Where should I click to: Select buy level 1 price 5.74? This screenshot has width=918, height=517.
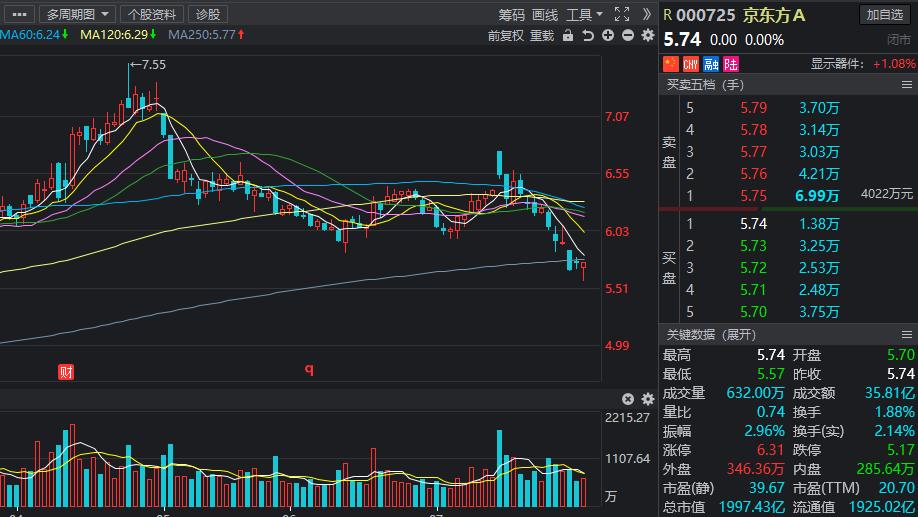click(x=753, y=224)
